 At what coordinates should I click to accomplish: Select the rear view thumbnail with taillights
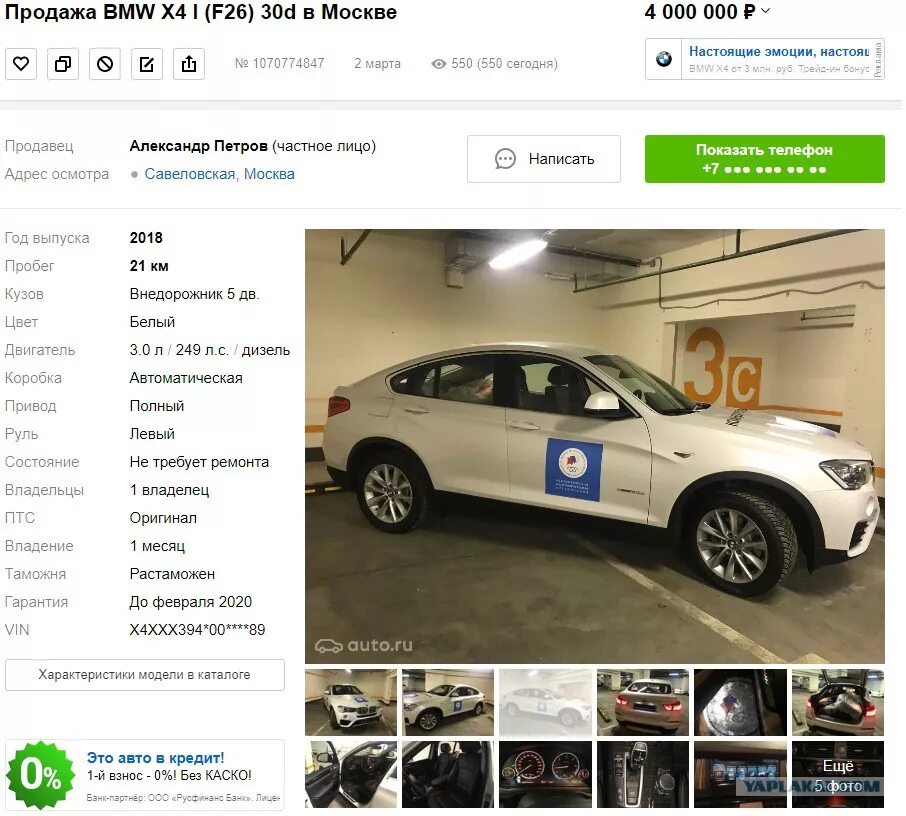tap(643, 702)
